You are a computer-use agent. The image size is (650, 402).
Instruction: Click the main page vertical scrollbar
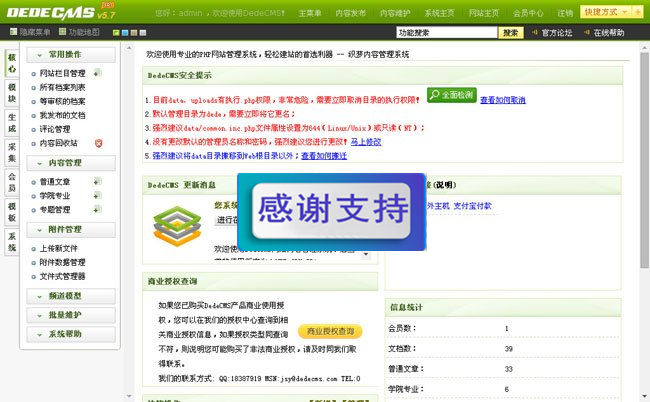644,160
